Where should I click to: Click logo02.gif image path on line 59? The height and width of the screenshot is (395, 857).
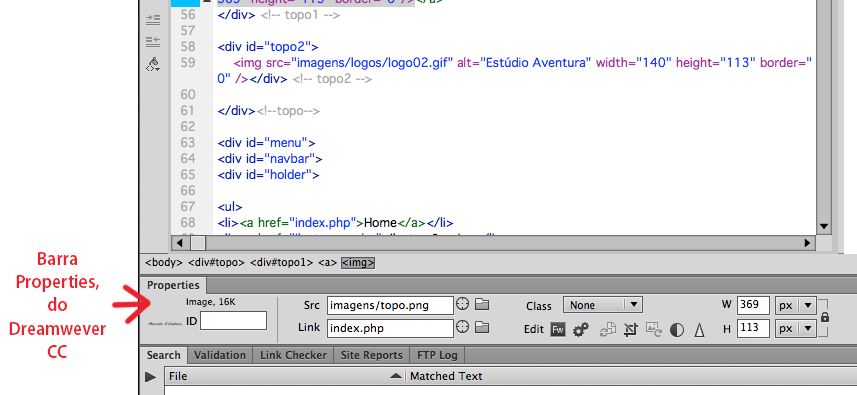tap(373, 63)
